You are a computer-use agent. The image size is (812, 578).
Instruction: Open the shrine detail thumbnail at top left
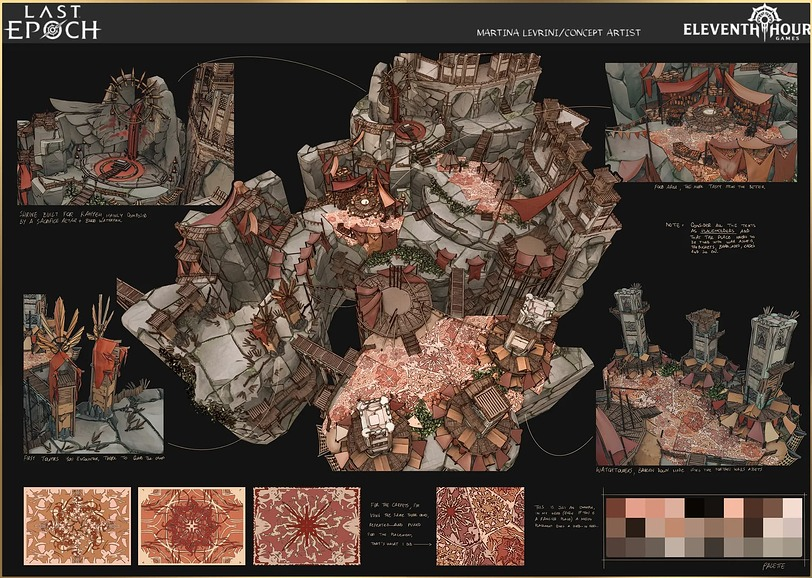[125, 134]
